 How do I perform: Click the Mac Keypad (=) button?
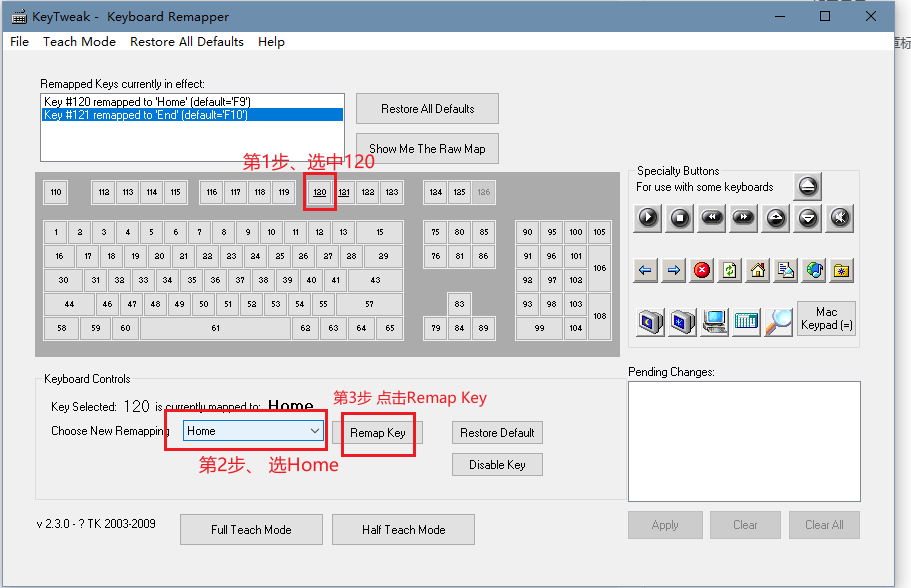tap(826, 318)
